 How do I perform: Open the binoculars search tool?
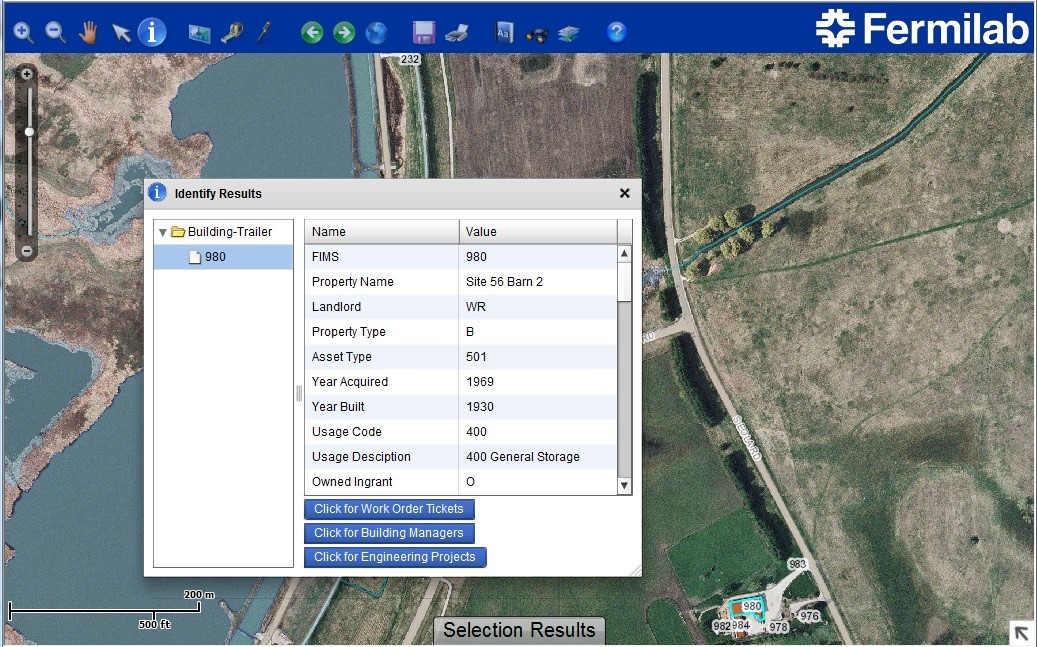tap(537, 33)
